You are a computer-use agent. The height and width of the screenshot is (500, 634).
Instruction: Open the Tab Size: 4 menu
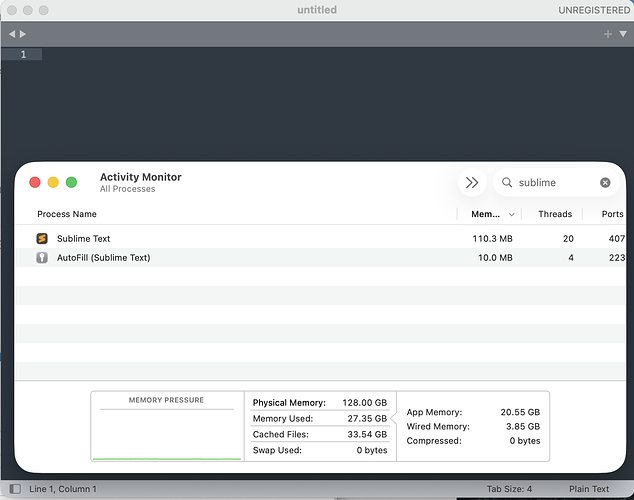pyautogui.click(x=509, y=489)
